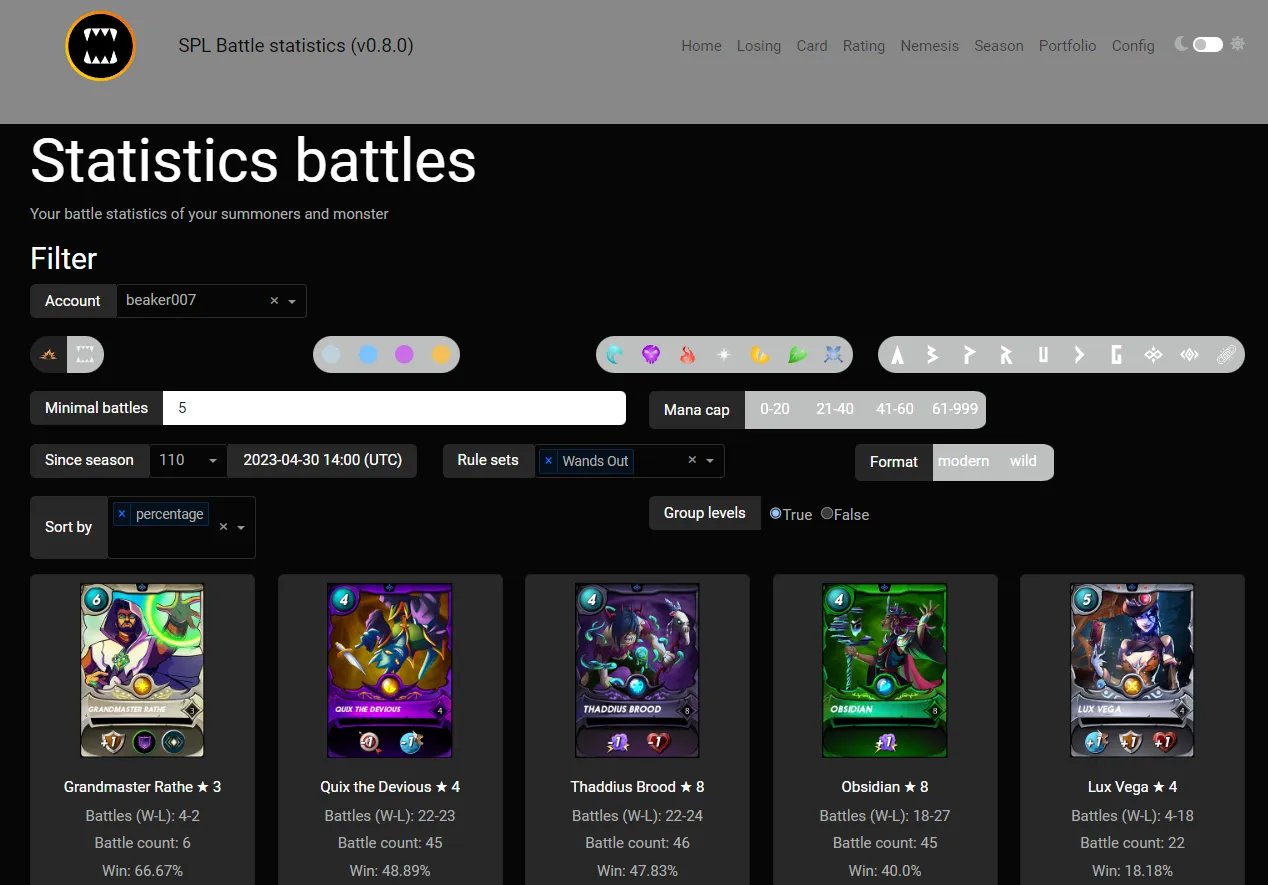Toggle the 0-20 mana cap filter

pyautogui.click(x=775, y=409)
